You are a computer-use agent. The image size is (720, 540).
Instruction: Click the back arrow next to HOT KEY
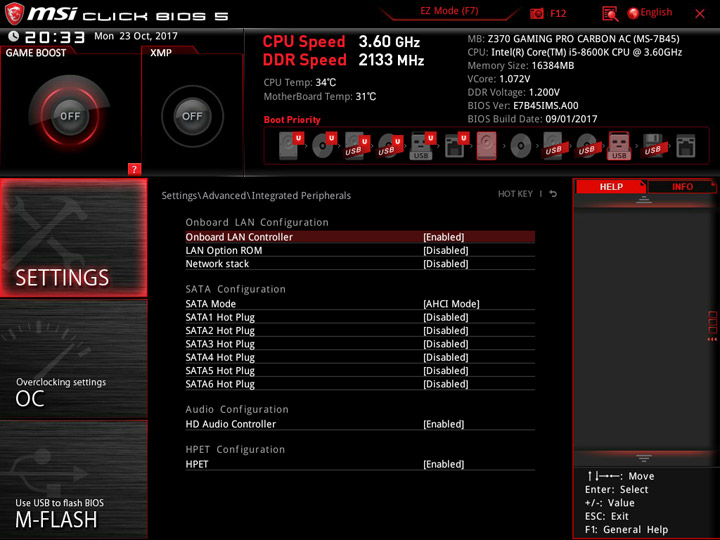pos(553,194)
